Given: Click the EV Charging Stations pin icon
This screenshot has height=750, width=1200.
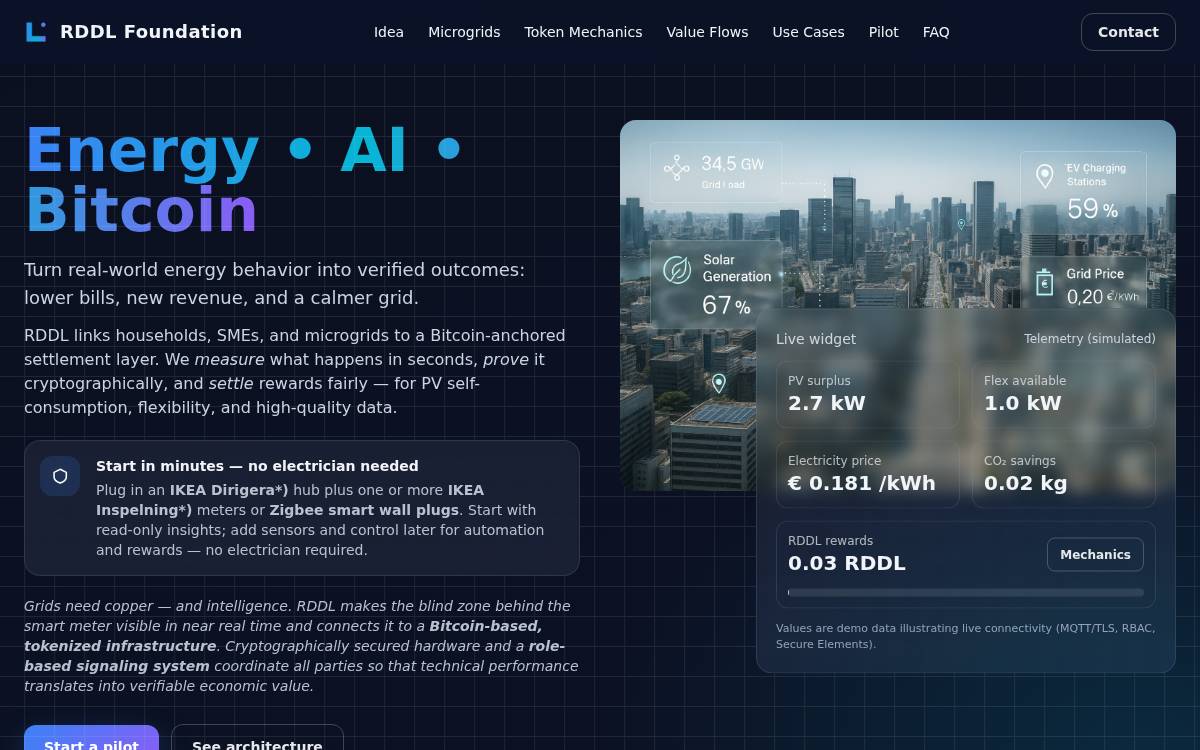Looking at the screenshot, I should (1045, 177).
